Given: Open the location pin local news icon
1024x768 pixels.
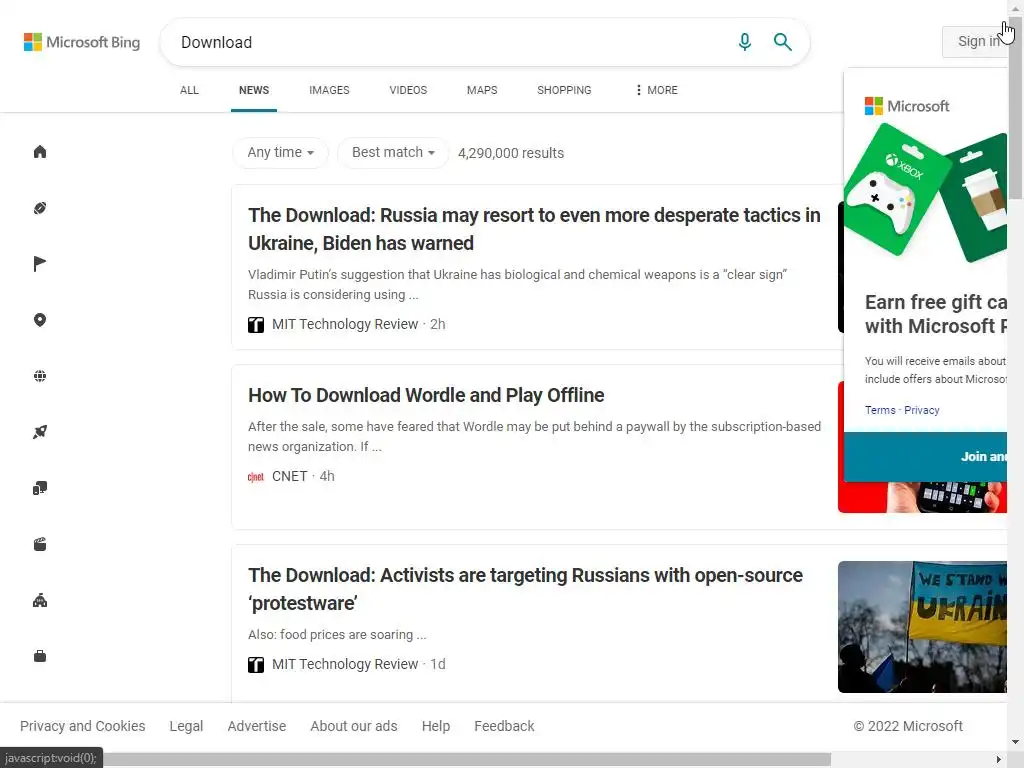Looking at the screenshot, I should (40, 320).
